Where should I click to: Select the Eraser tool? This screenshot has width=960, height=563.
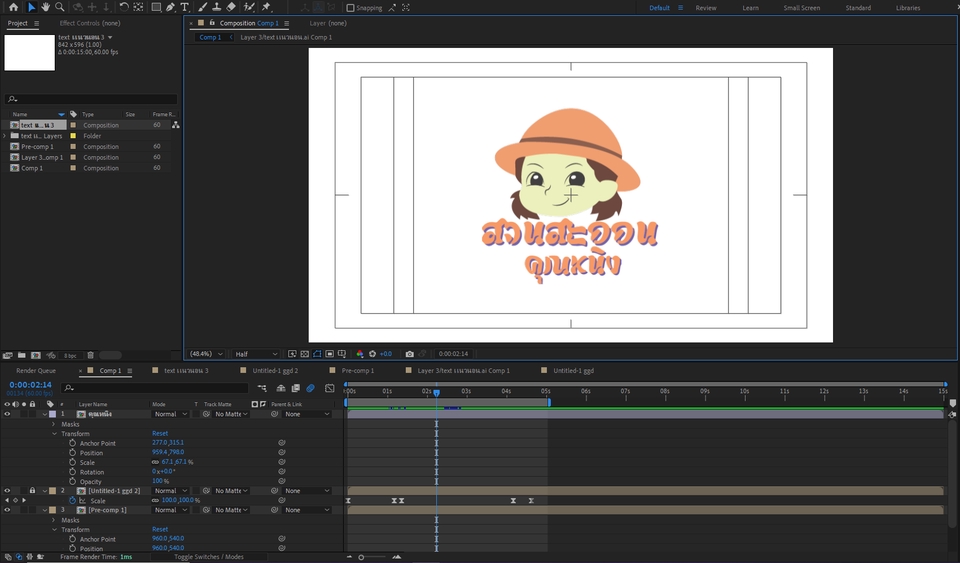coord(231,7)
